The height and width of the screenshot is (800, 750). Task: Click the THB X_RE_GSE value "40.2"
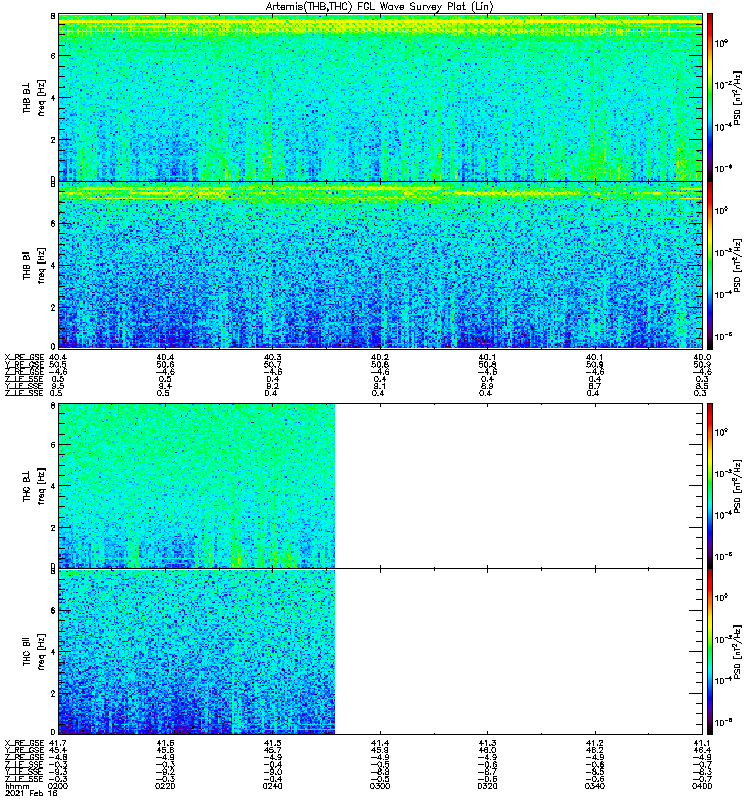(x=380, y=357)
